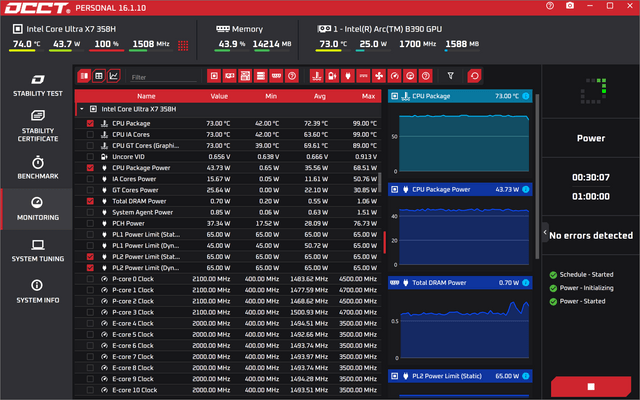
Task: Check the P-core 0 Clock checkbox
Action: [90, 279]
